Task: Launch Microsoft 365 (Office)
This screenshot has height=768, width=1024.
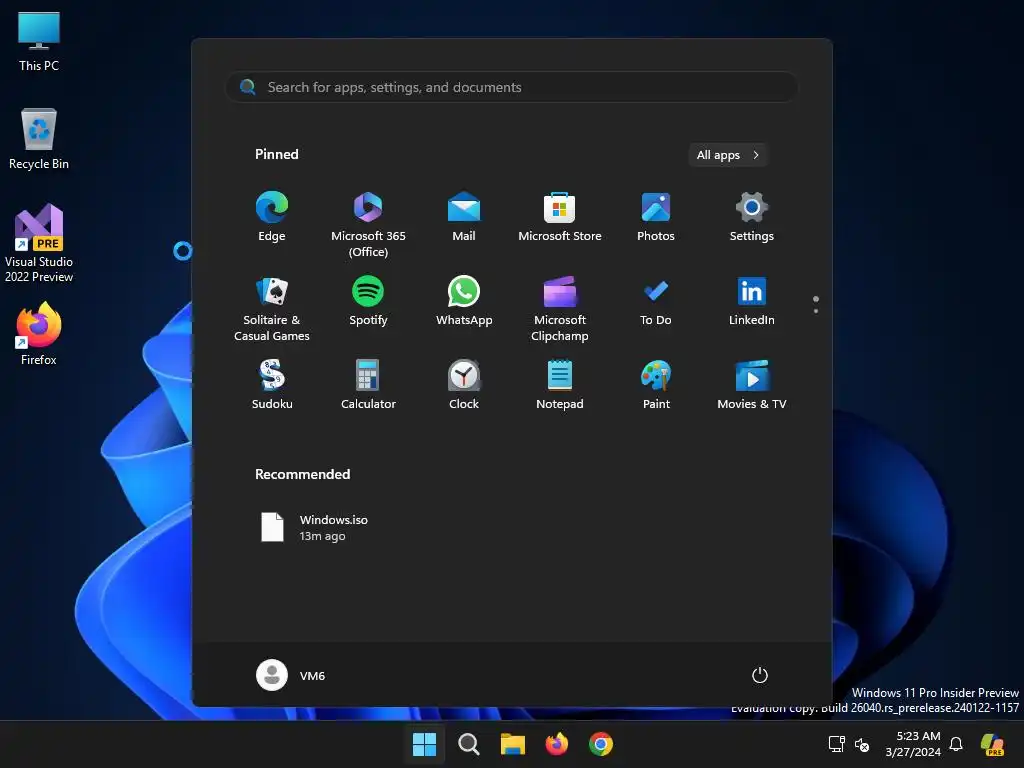Action: (368, 225)
